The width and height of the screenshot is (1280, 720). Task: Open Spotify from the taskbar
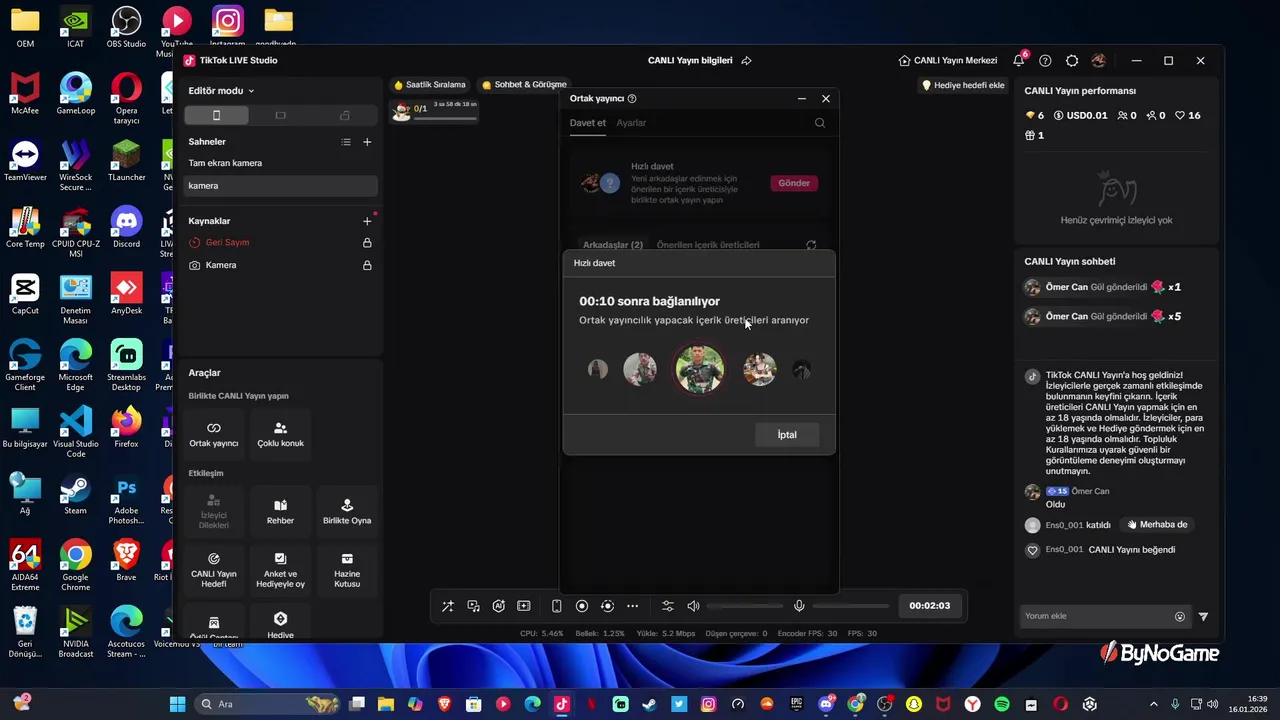(1002, 704)
